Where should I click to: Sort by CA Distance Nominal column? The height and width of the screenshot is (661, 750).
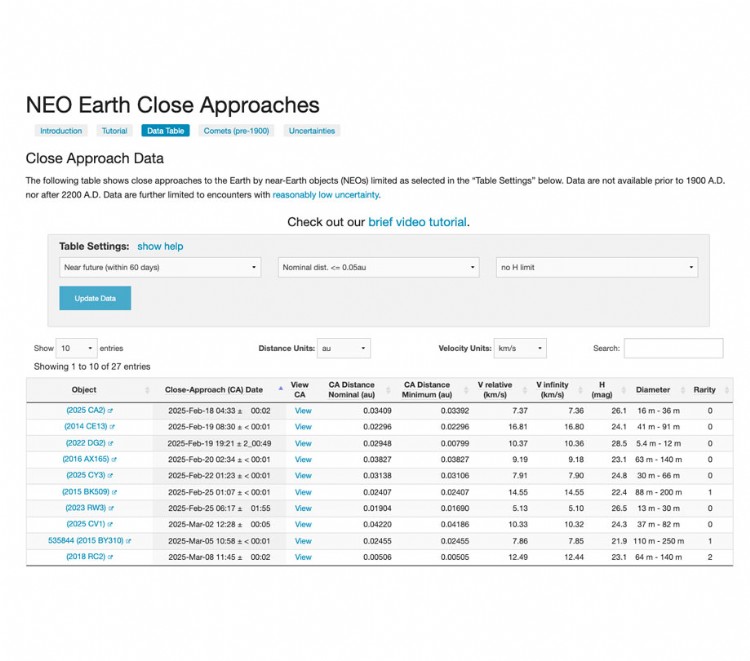(x=355, y=390)
